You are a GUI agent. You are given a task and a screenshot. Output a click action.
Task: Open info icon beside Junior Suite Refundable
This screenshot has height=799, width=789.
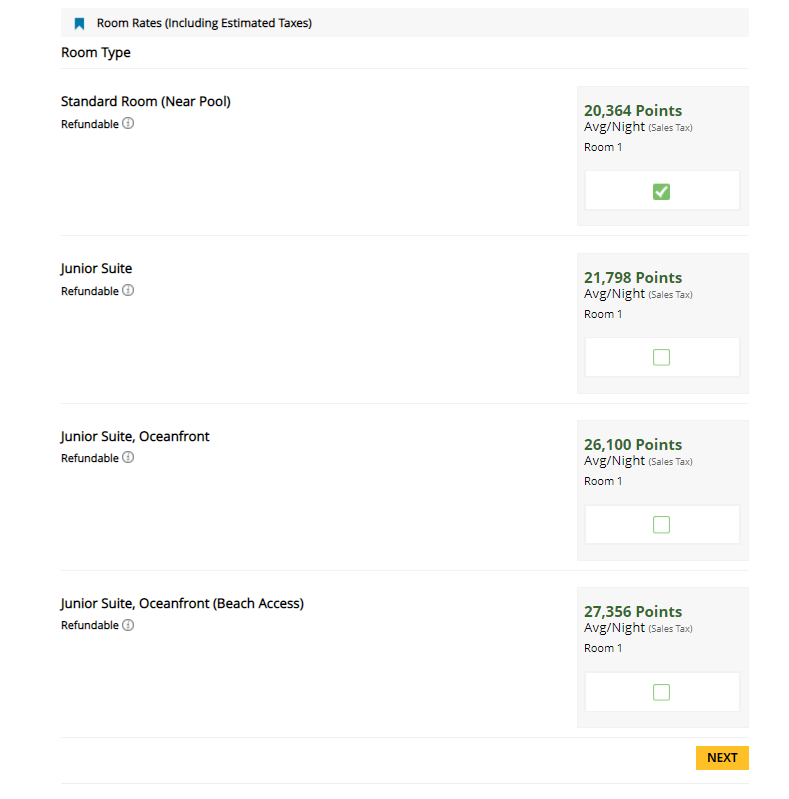[128, 290]
